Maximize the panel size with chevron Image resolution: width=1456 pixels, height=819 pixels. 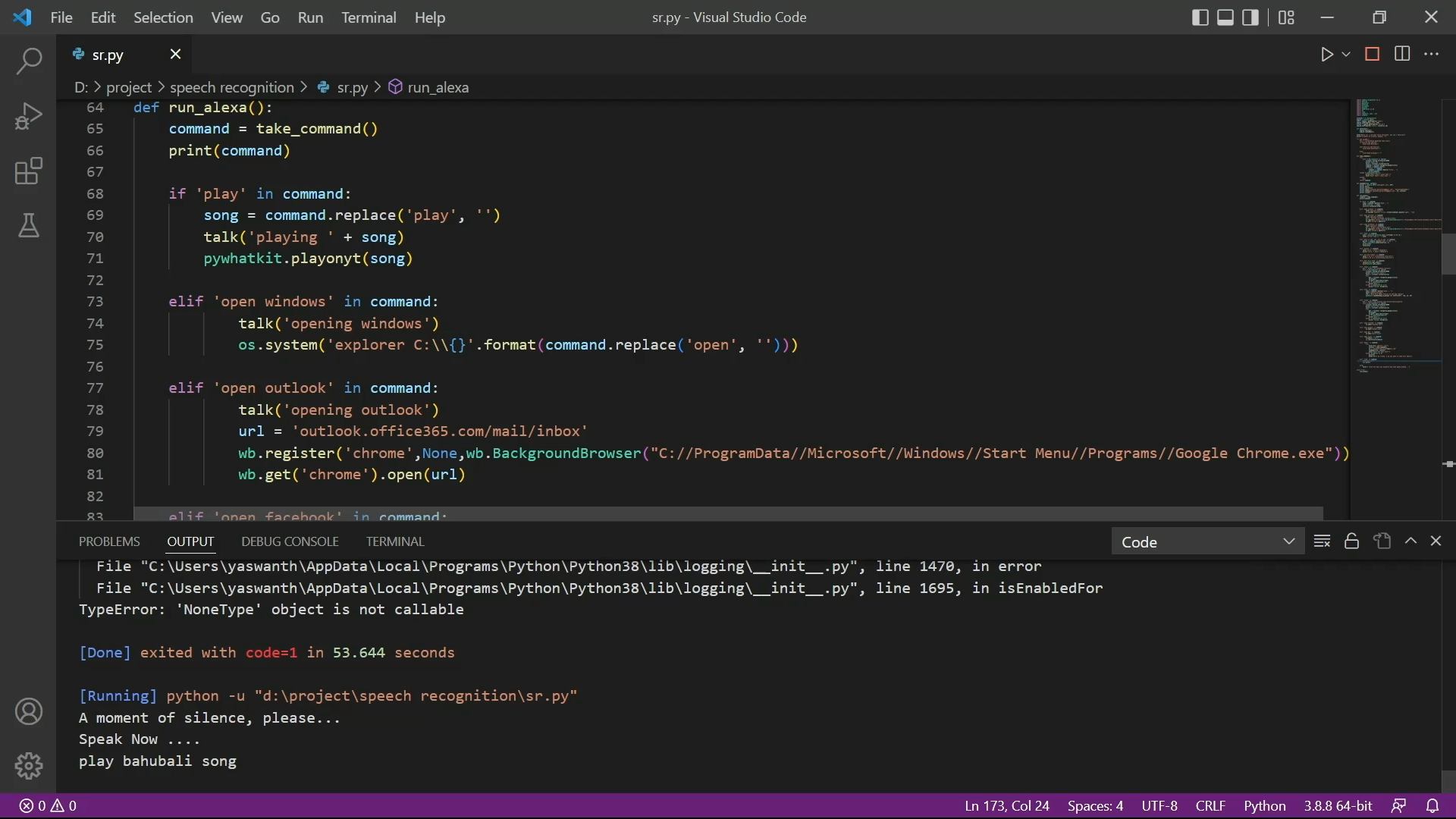pos(1410,541)
